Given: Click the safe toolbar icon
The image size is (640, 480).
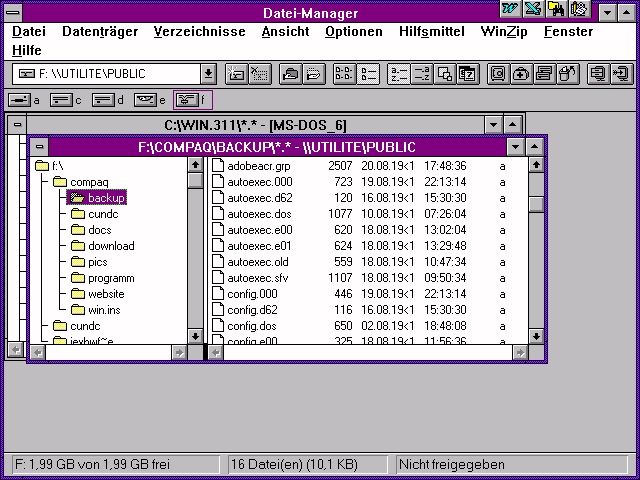Looking at the screenshot, I should [x=498, y=74].
